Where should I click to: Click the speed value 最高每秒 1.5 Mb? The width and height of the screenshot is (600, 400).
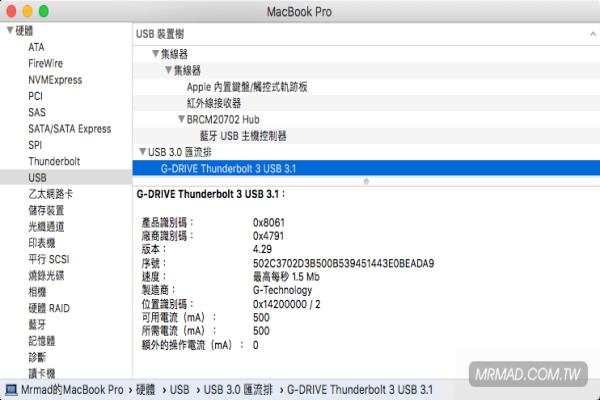[x=286, y=277]
